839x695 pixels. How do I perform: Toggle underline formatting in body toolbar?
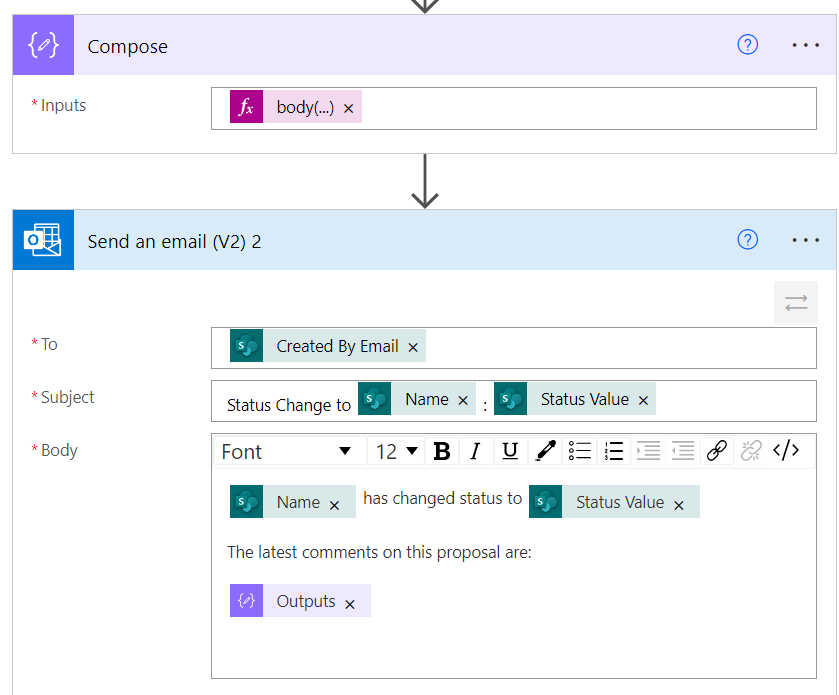point(510,452)
